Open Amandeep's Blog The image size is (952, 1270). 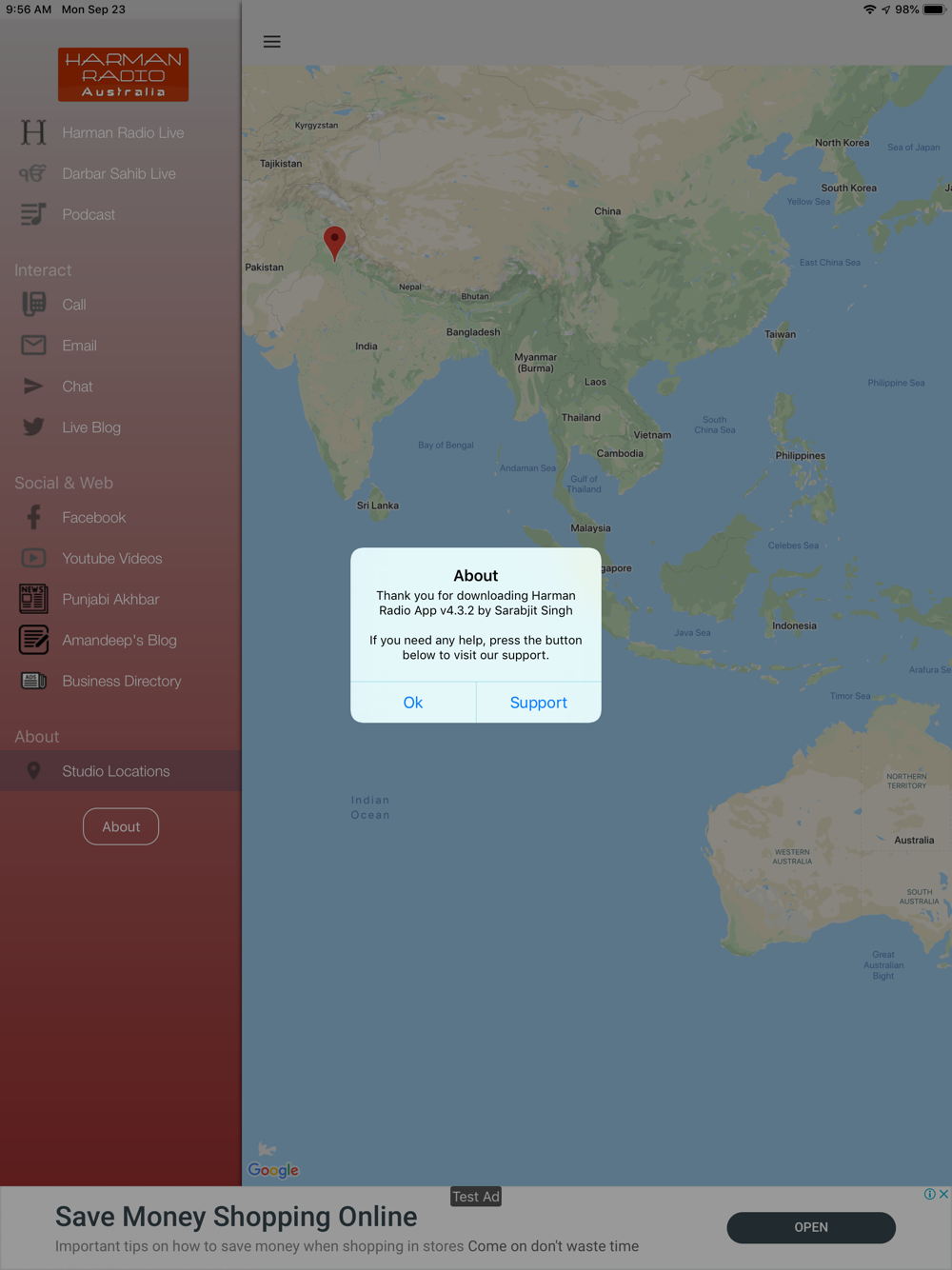121,641
